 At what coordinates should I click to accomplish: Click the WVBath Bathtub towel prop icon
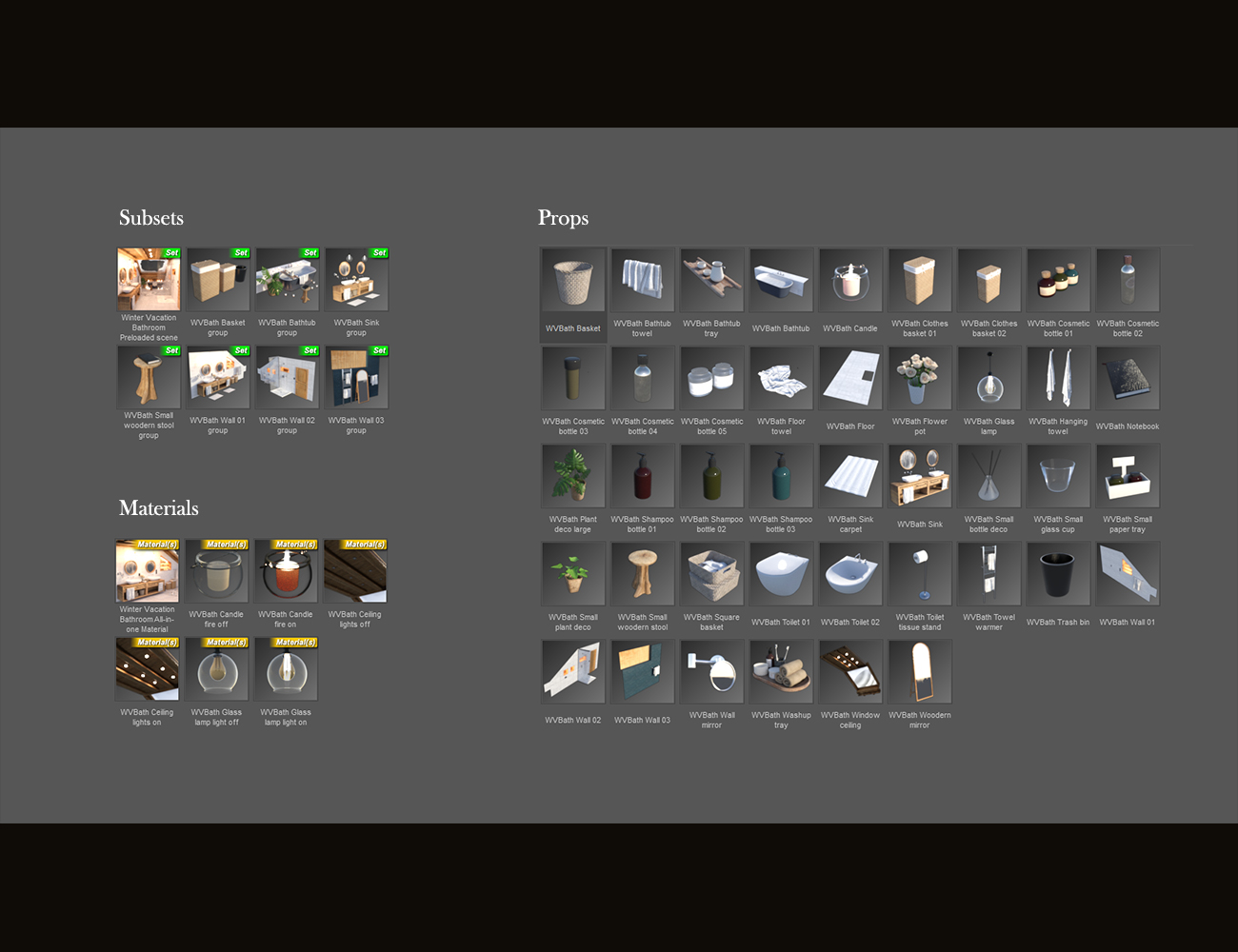(x=643, y=280)
